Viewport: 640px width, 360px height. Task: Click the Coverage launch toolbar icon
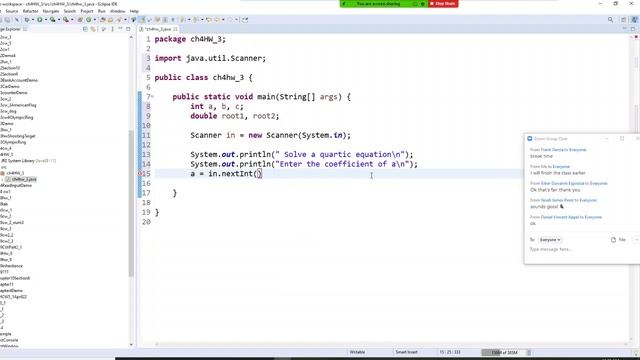(x=53, y=20)
